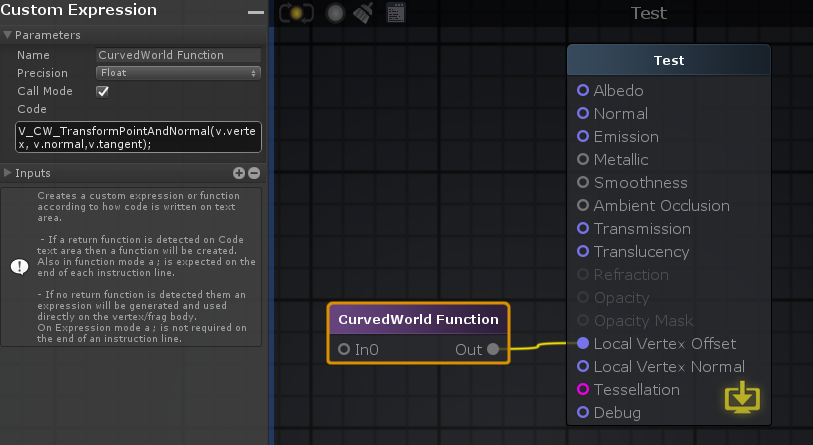Screen dimensions: 813x445
Task: Click the Code text area
Action: point(138,137)
